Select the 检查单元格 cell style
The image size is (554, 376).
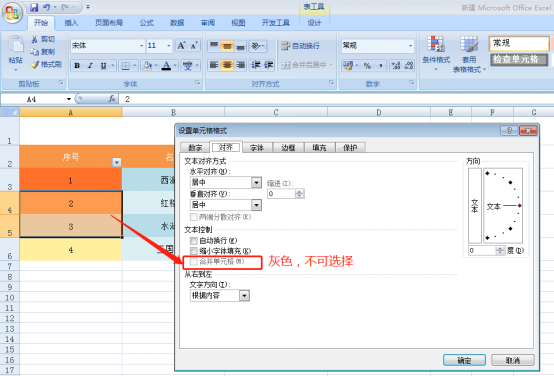pos(519,59)
